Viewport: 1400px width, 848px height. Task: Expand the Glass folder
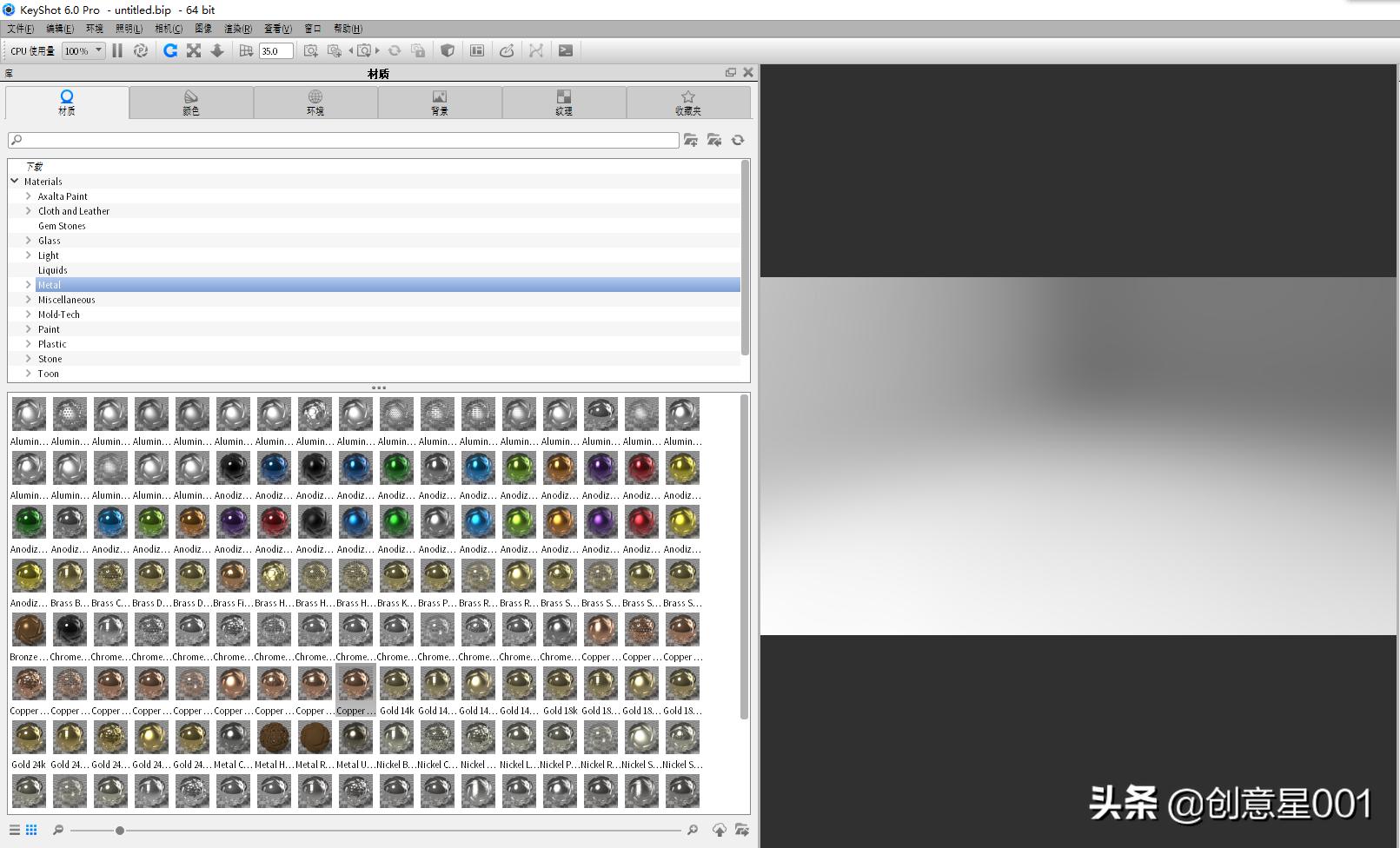tap(29, 241)
